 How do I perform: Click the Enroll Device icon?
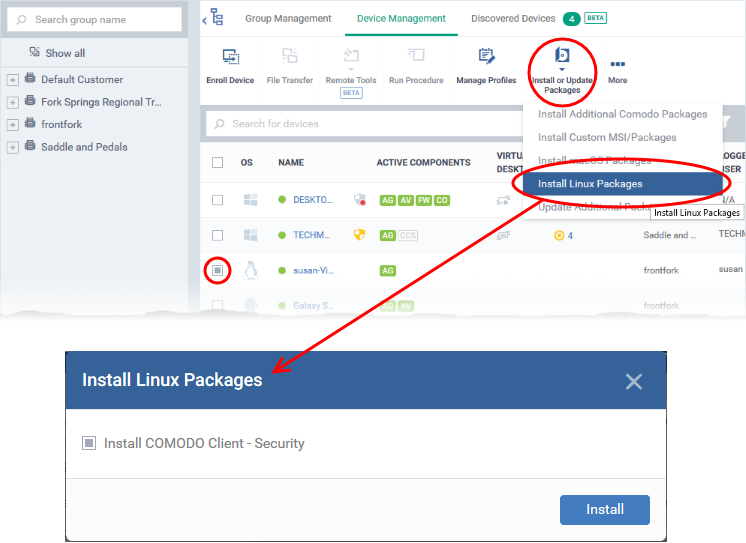tap(231, 57)
